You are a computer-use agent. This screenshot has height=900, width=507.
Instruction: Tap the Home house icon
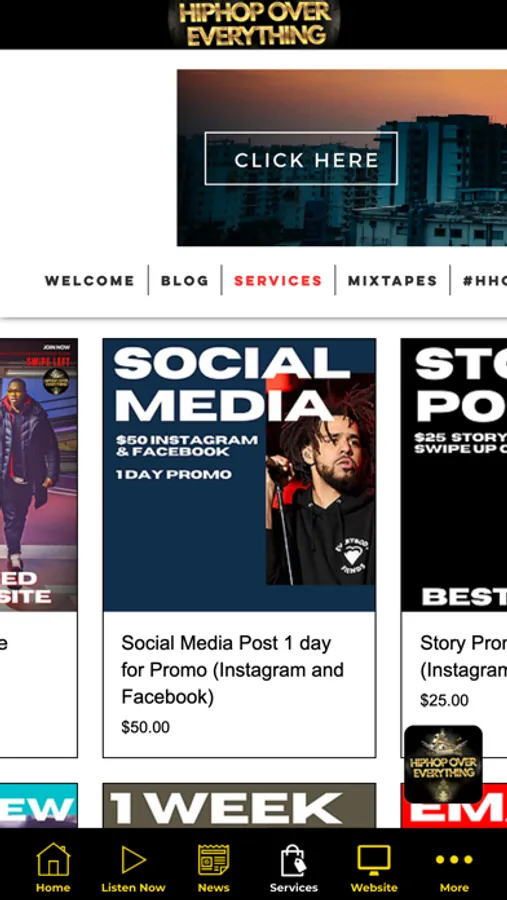pos(53,859)
